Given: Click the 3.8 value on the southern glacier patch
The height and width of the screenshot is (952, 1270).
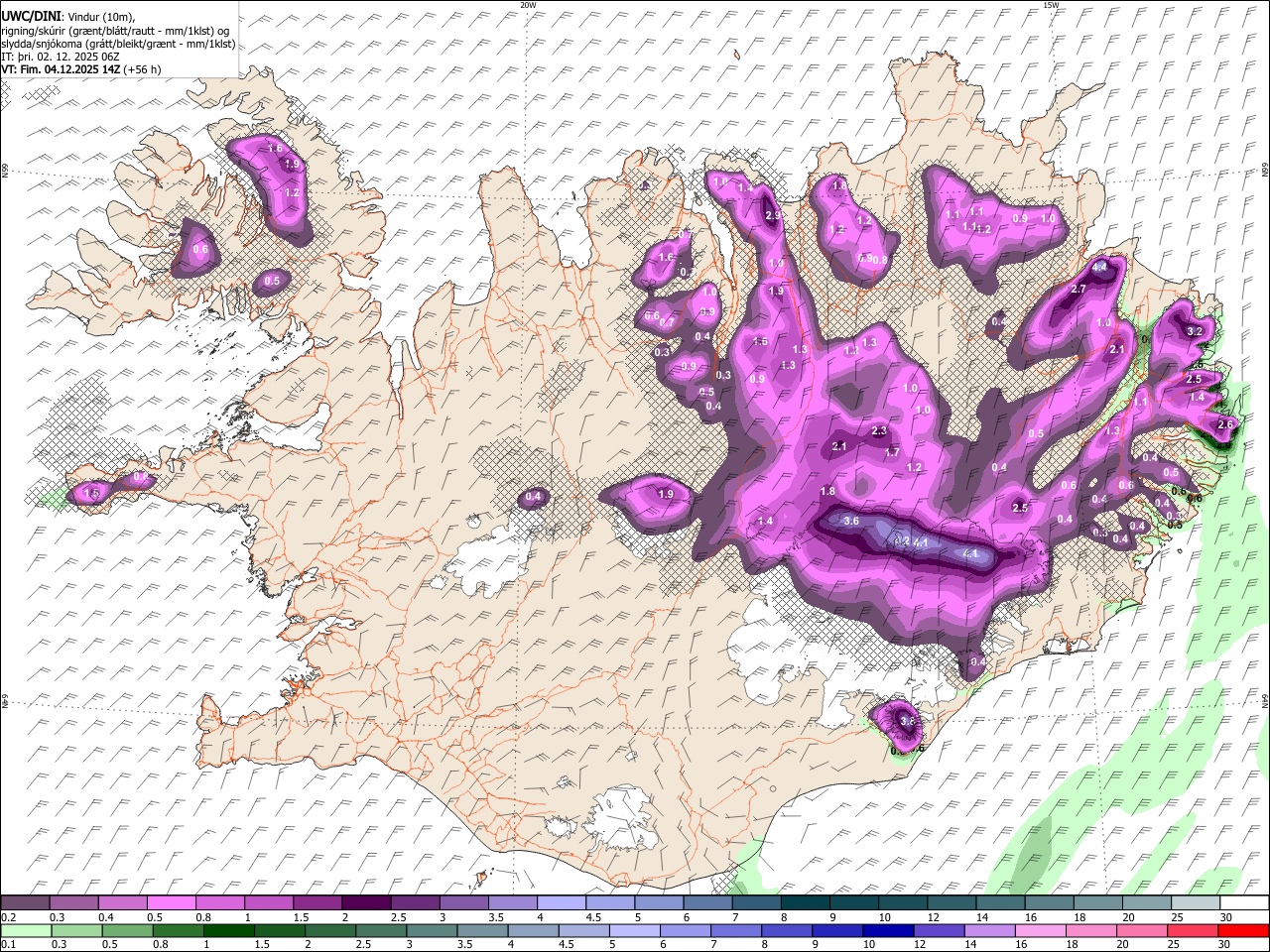Looking at the screenshot, I should pyautogui.click(x=907, y=721).
